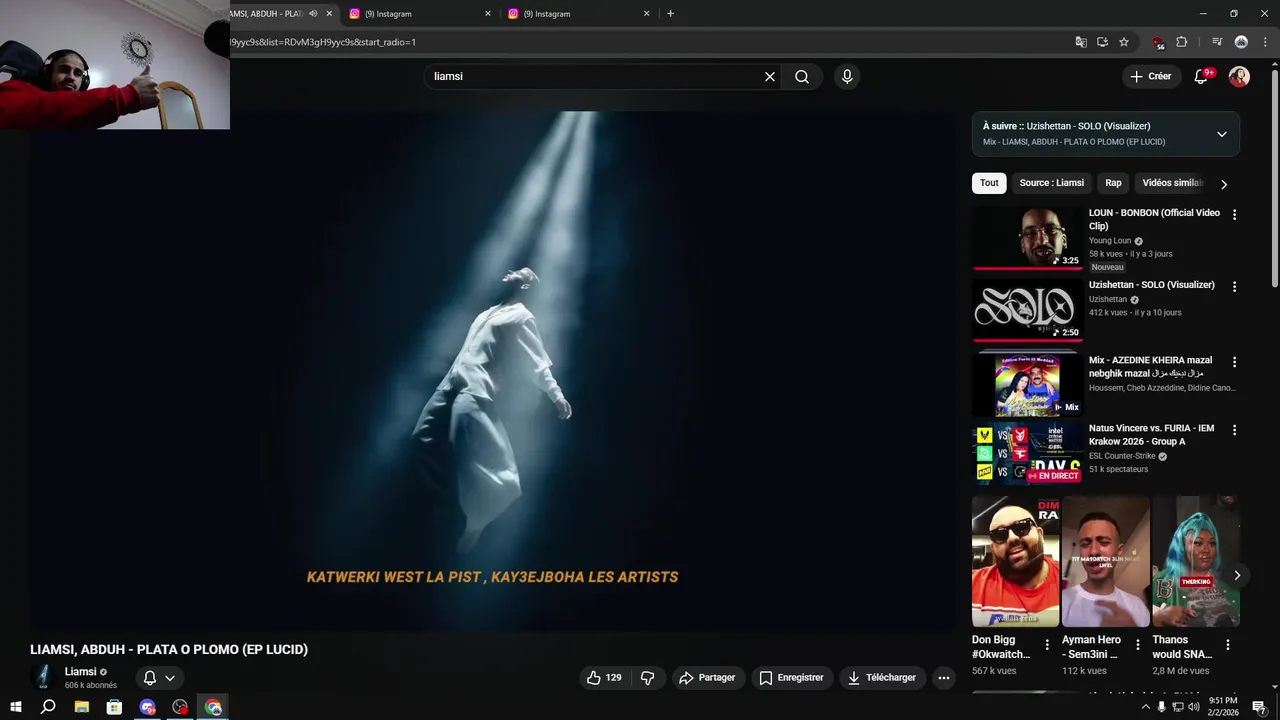
Task: Open options for LOUN - BONBON video
Action: (x=1234, y=215)
